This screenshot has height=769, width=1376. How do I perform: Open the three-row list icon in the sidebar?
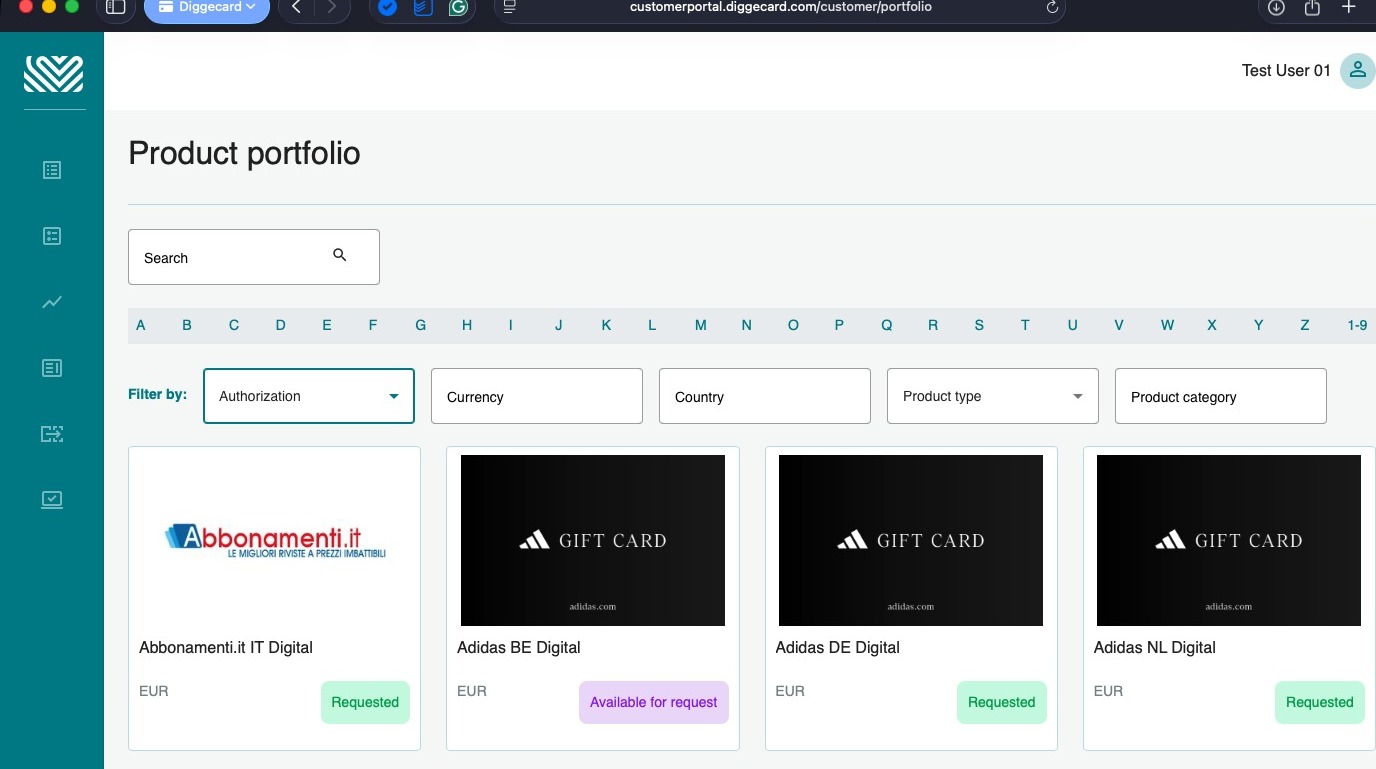point(52,170)
